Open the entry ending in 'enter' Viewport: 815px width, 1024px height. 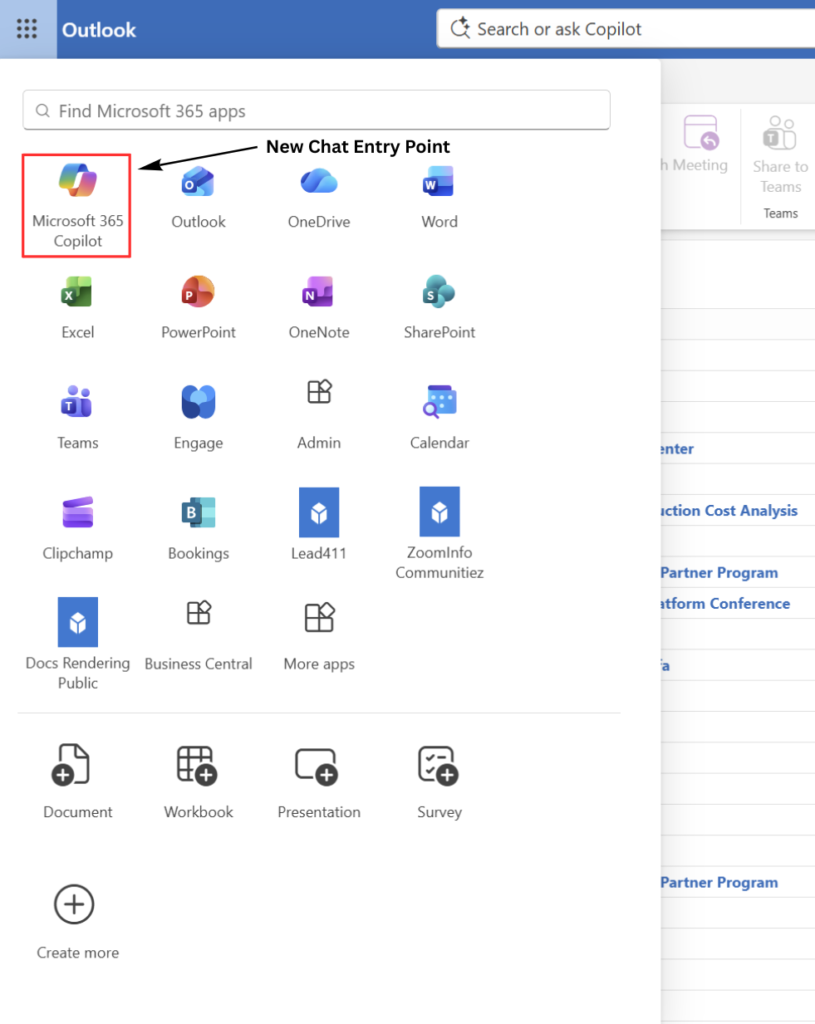pyautogui.click(x=677, y=449)
